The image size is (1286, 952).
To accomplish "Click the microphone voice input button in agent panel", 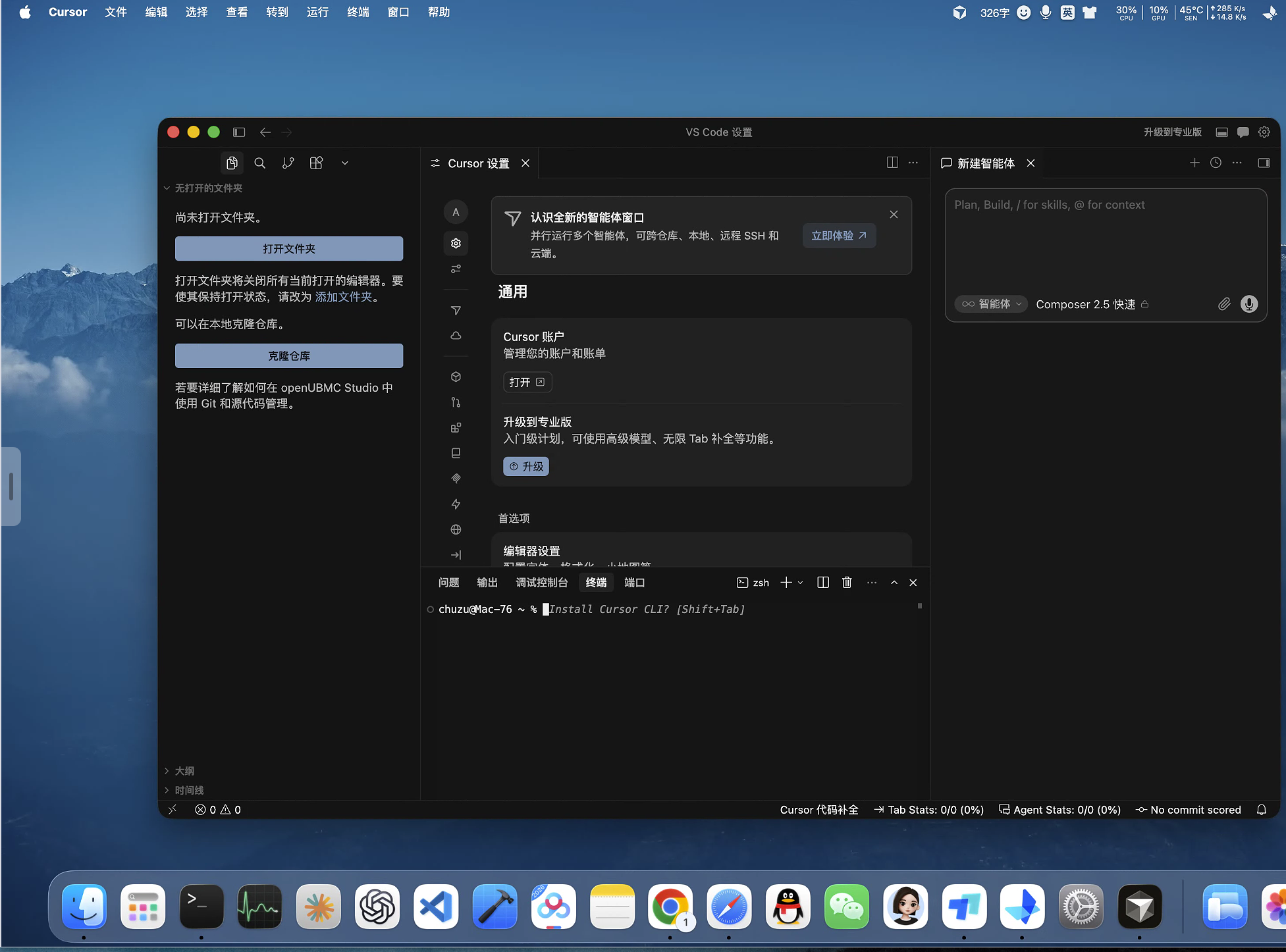I will (1249, 304).
